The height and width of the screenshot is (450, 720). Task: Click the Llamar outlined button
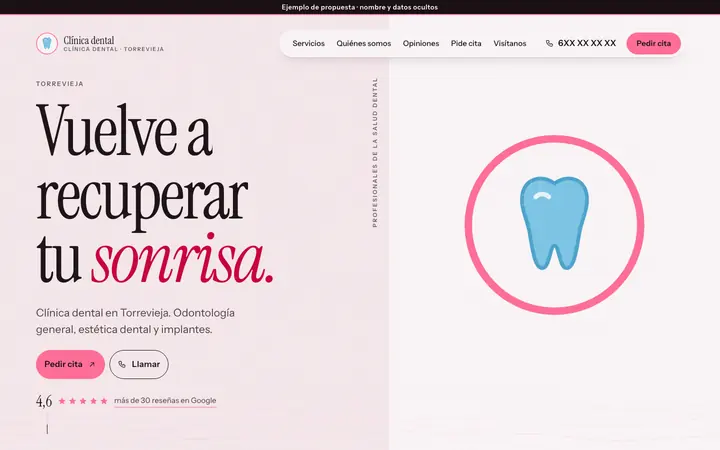point(139,365)
